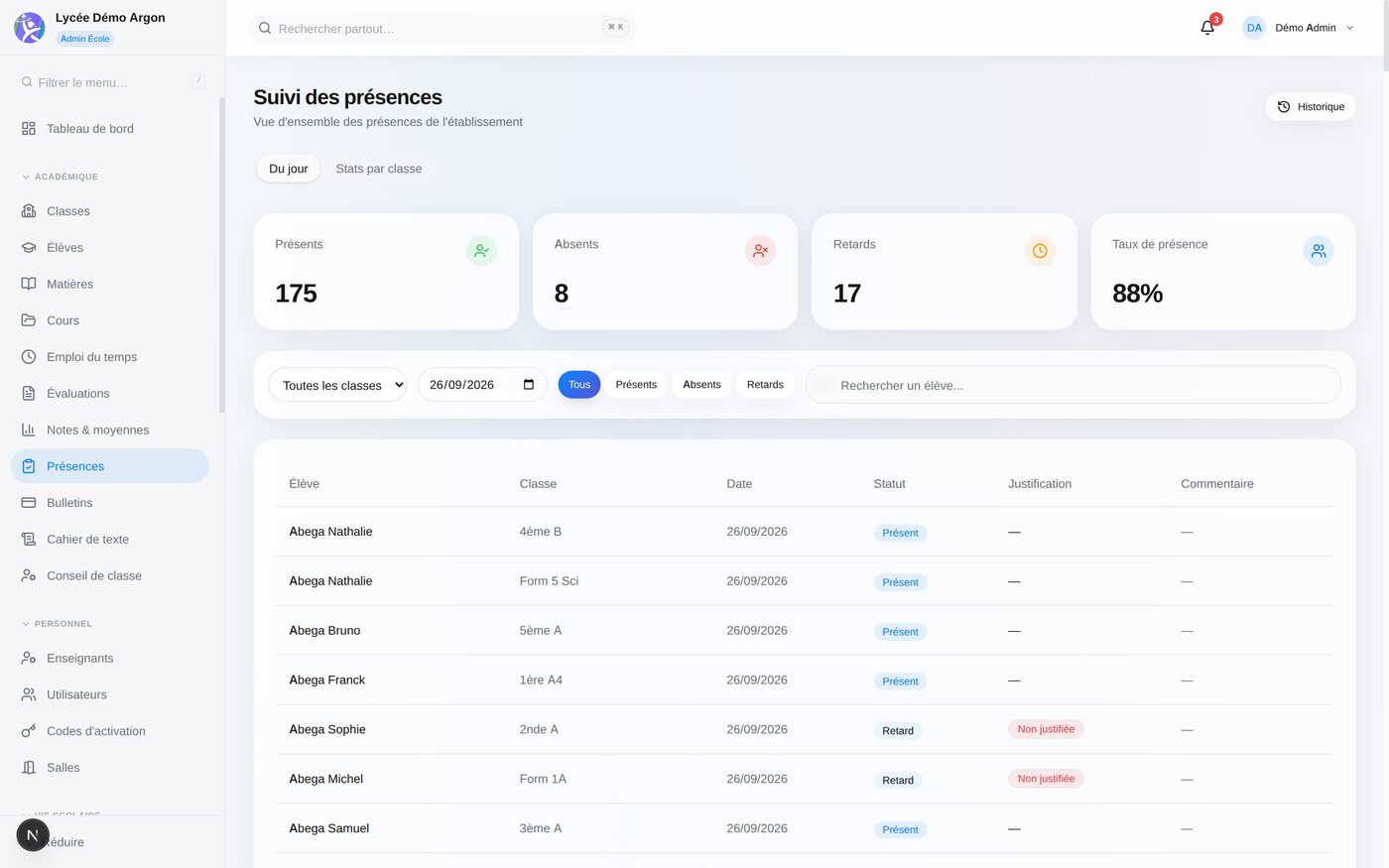Screen dimensions: 1389x868
Task: Filter the list by Retards
Action: [x=765, y=385]
